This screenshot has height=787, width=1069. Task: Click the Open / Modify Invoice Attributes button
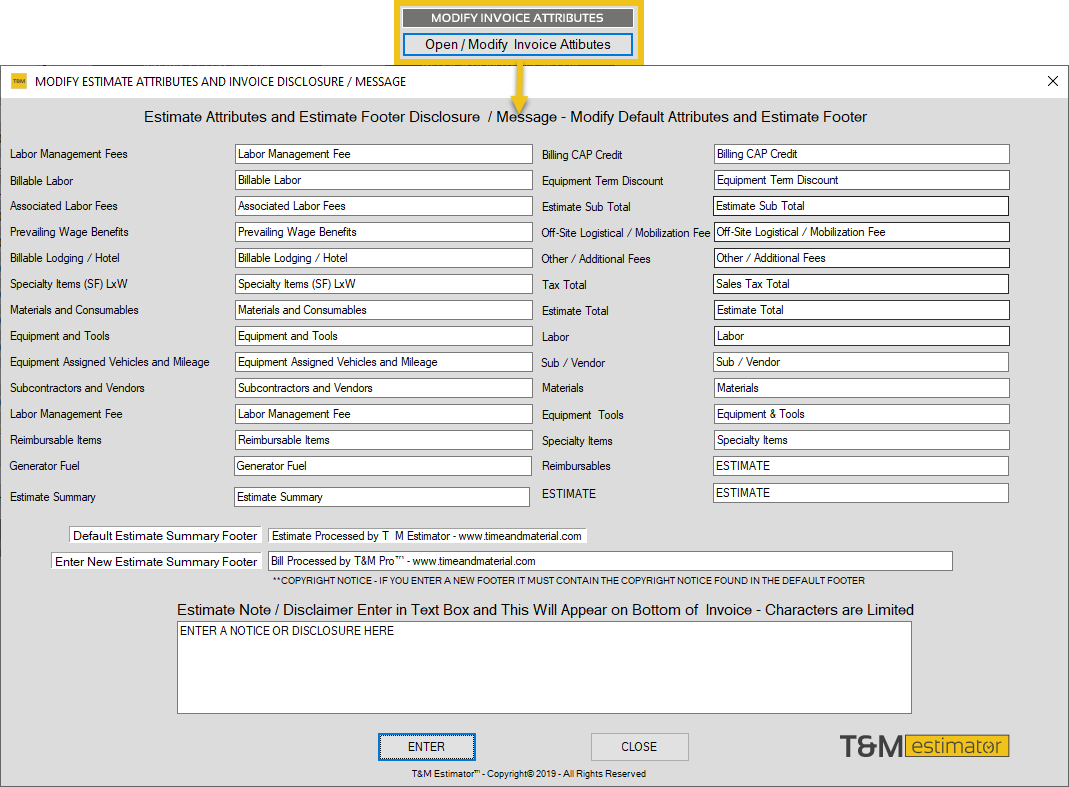pos(518,44)
